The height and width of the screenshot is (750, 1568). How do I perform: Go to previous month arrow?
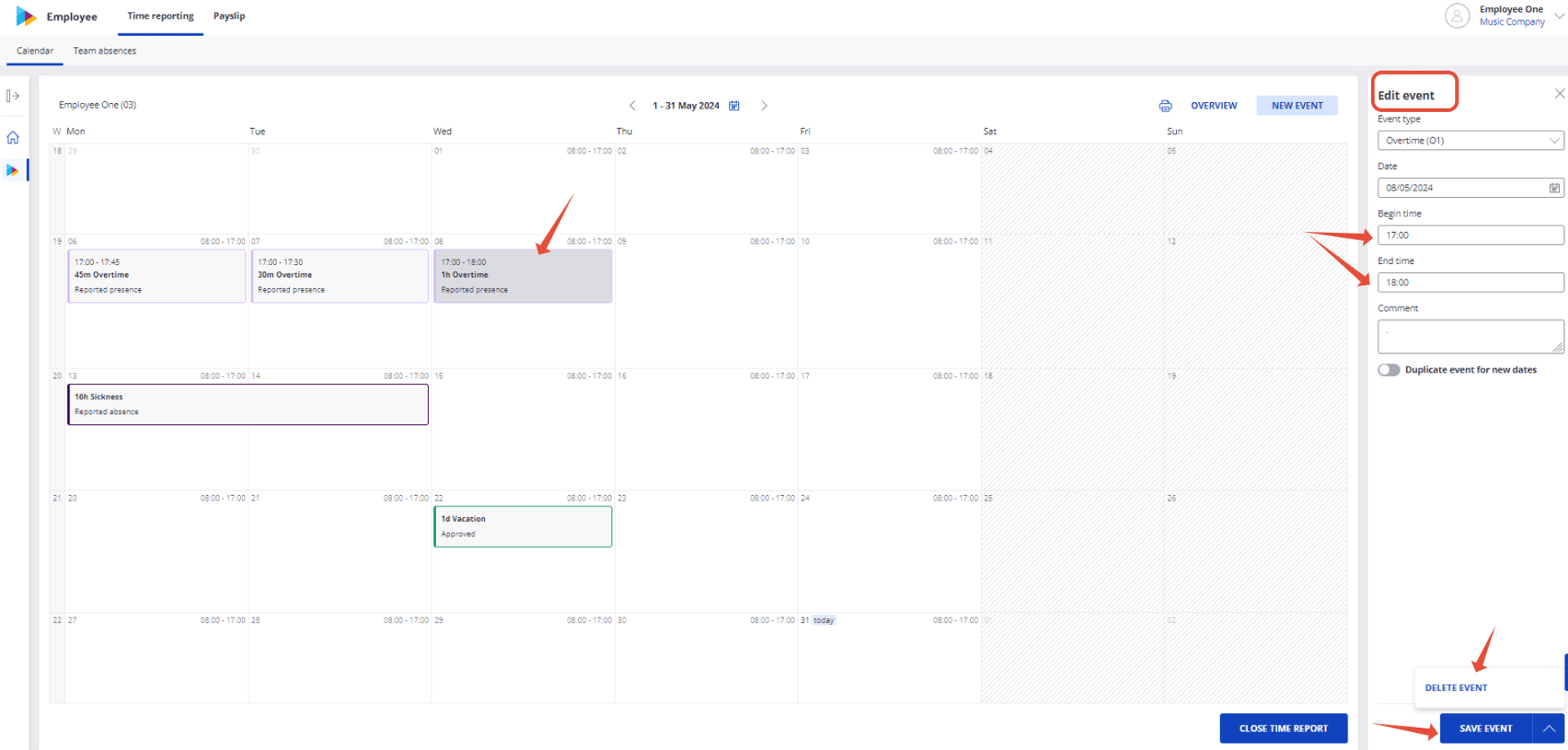[632, 105]
